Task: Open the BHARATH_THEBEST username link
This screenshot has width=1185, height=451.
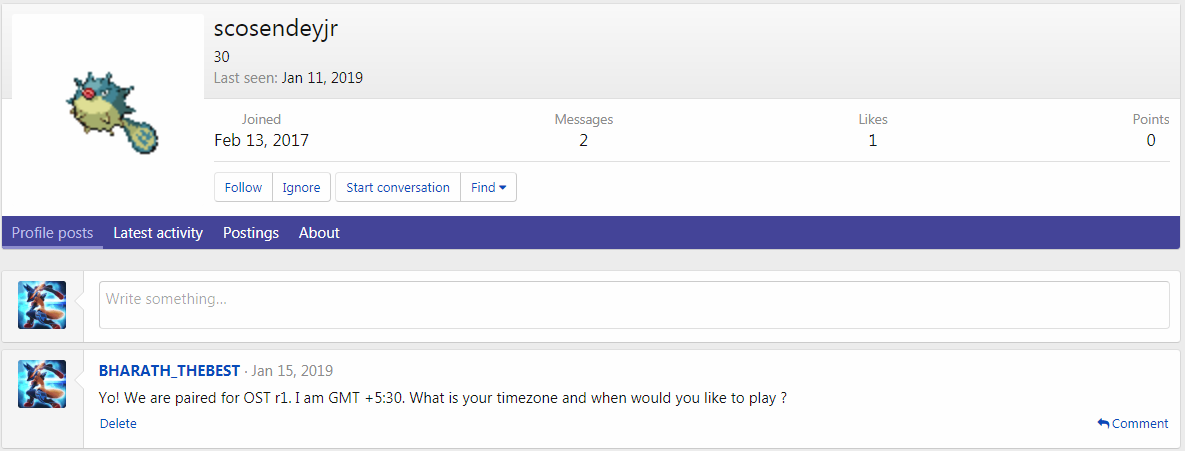Action: (x=169, y=371)
